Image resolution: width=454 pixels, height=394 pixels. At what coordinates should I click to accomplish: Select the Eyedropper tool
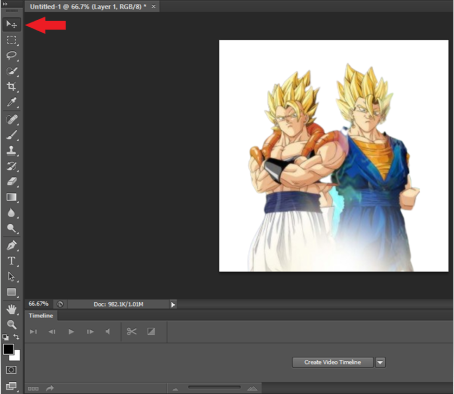pos(12,102)
